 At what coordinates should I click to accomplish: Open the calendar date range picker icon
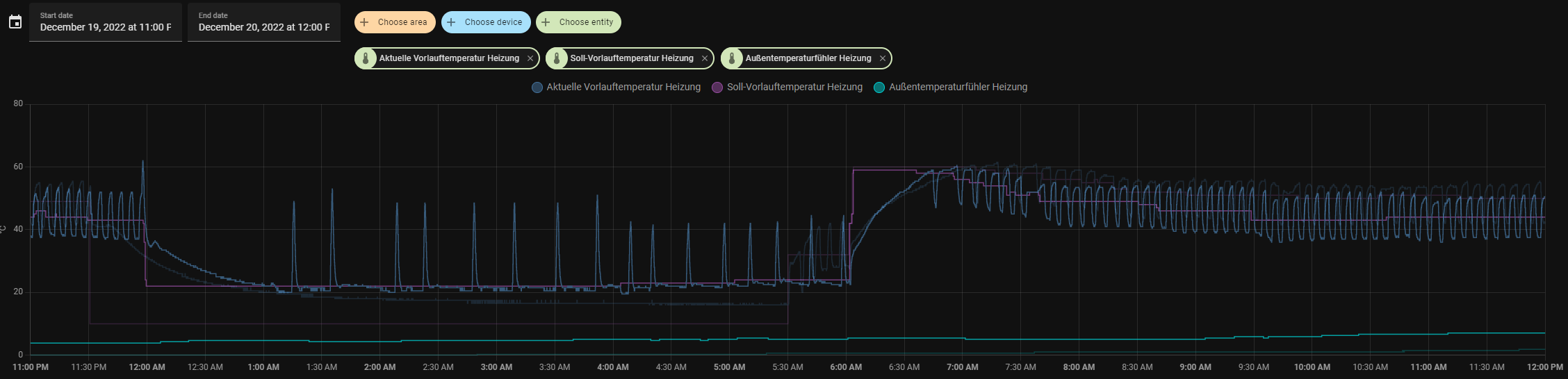pos(15,22)
